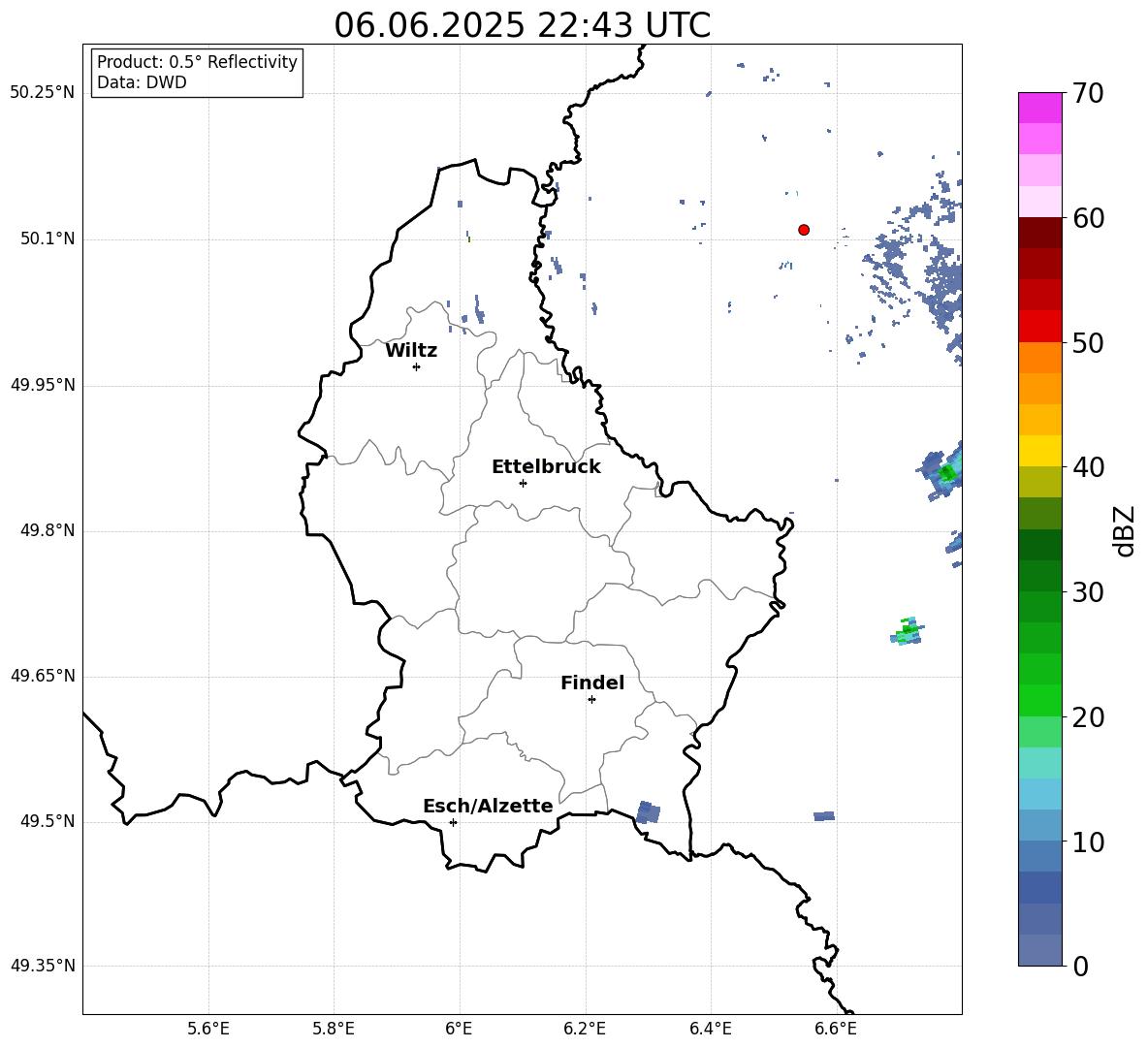Click the orange colorbar segment below 50

(1039, 357)
